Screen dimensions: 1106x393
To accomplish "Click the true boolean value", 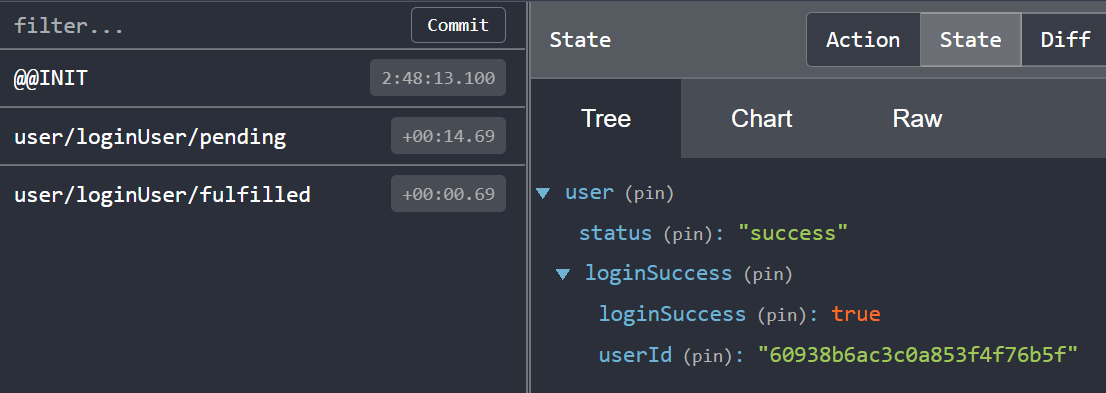I will tap(856, 314).
